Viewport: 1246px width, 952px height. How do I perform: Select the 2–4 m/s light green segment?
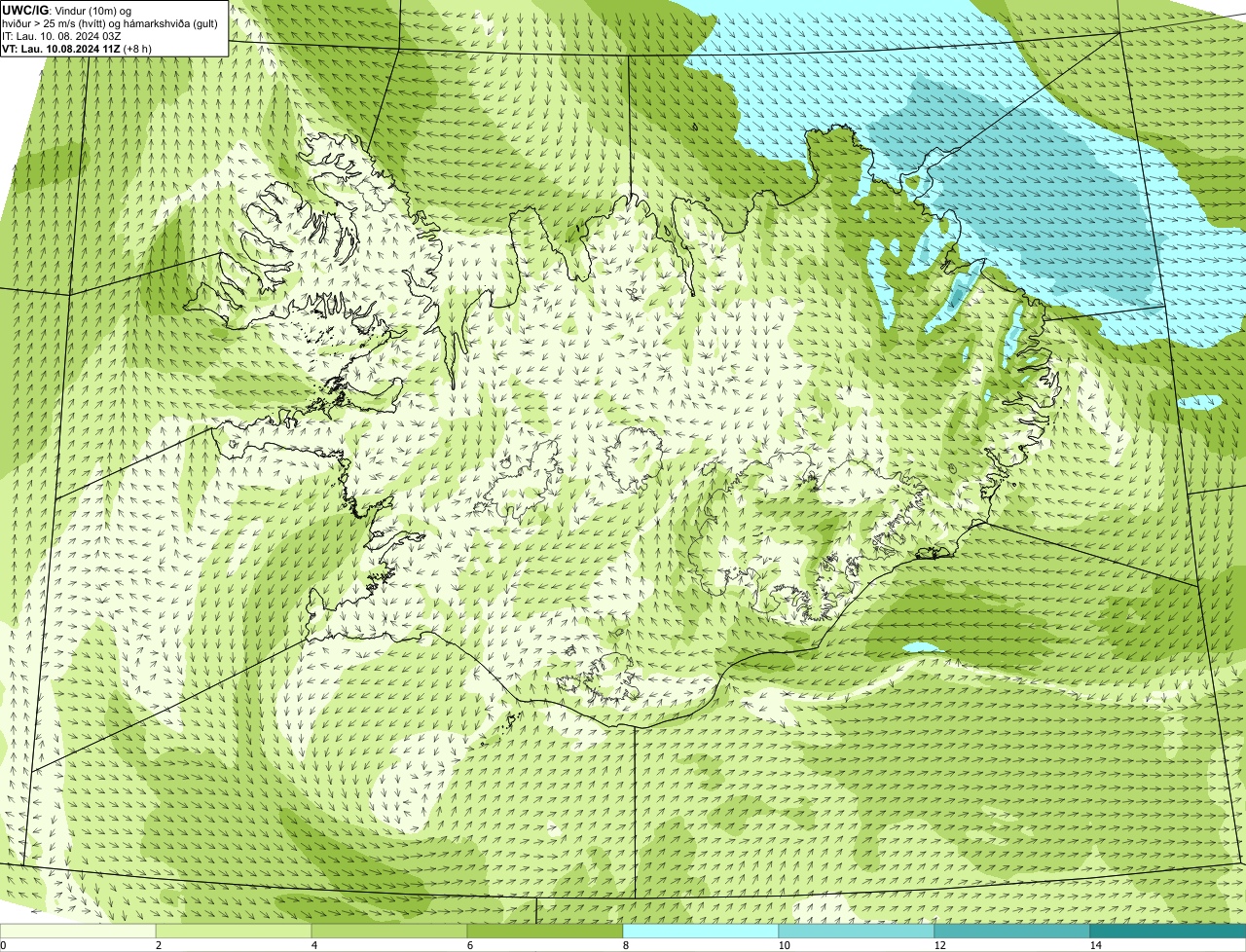pyautogui.click(x=234, y=931)
